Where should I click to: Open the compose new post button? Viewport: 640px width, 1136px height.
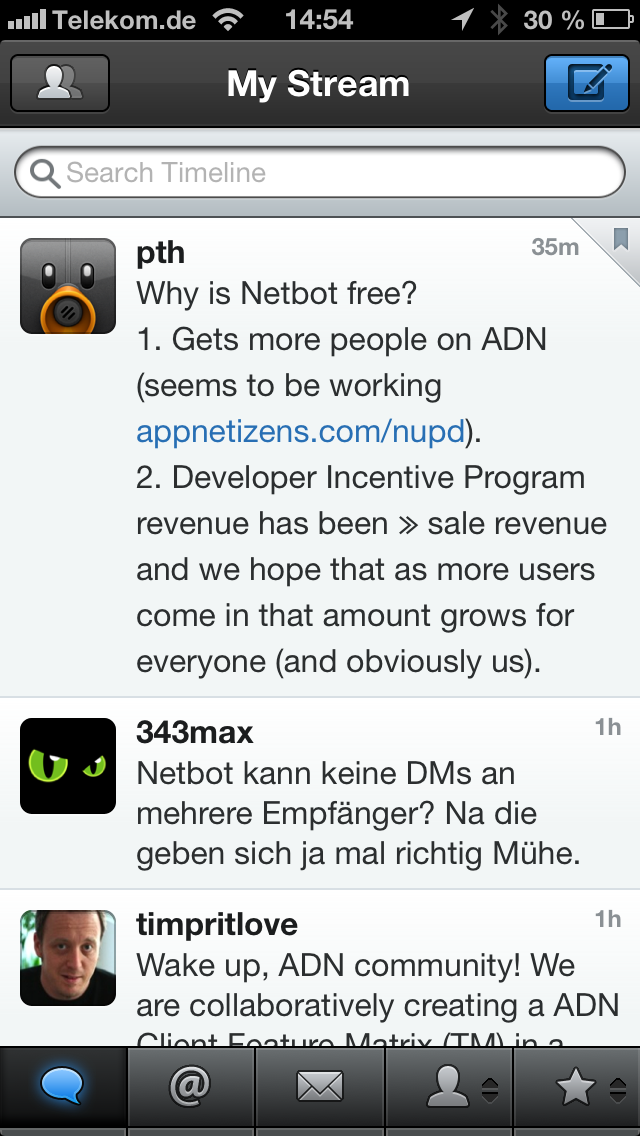point(584,83)
